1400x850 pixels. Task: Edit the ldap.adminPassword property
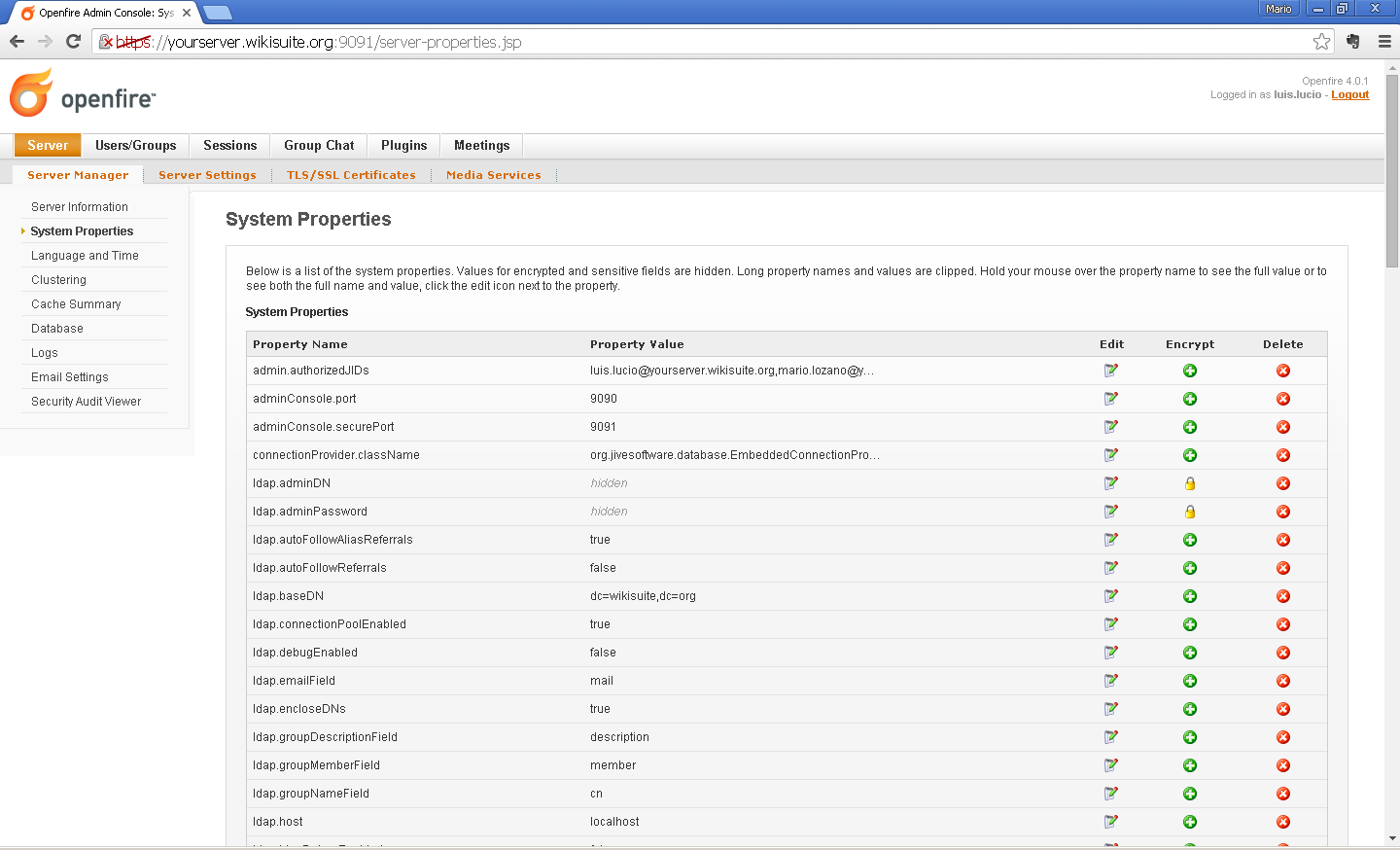pyautogui.click(x=1111, y=512)
